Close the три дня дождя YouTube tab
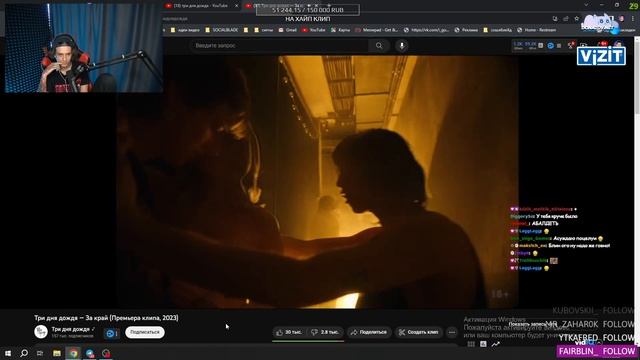Screen dimensions: 640x360 237,6
